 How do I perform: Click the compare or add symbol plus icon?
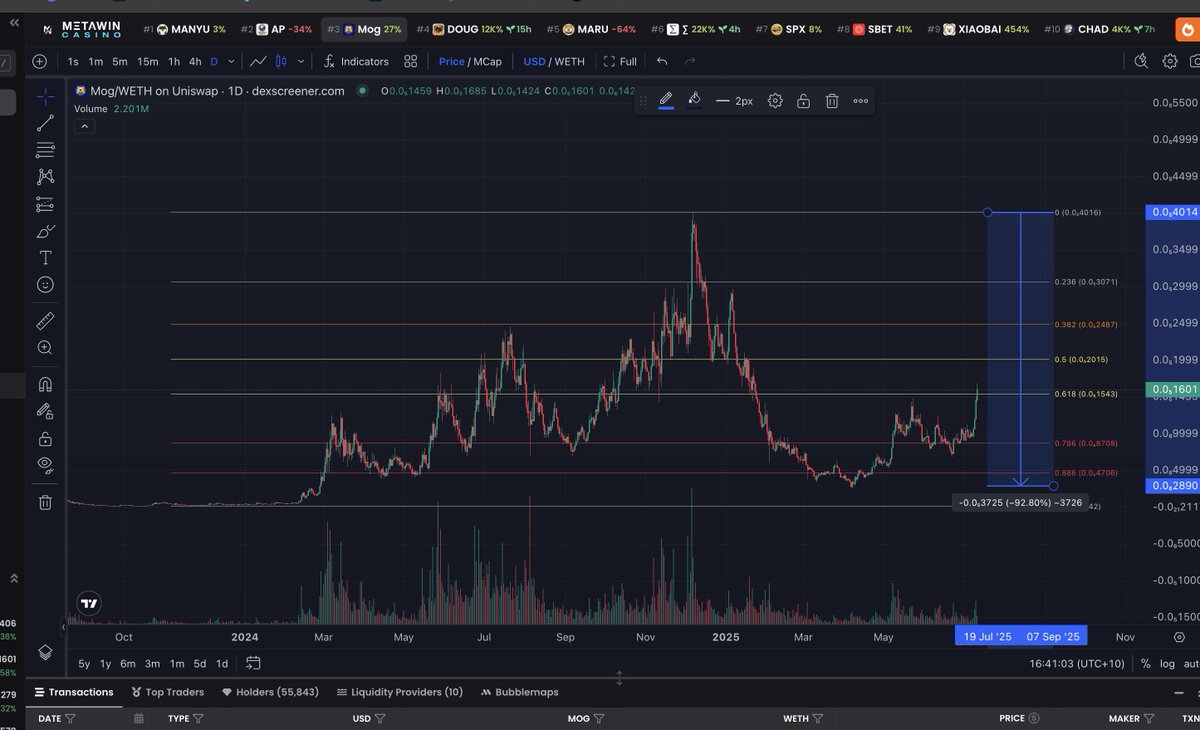pos(39,61)
